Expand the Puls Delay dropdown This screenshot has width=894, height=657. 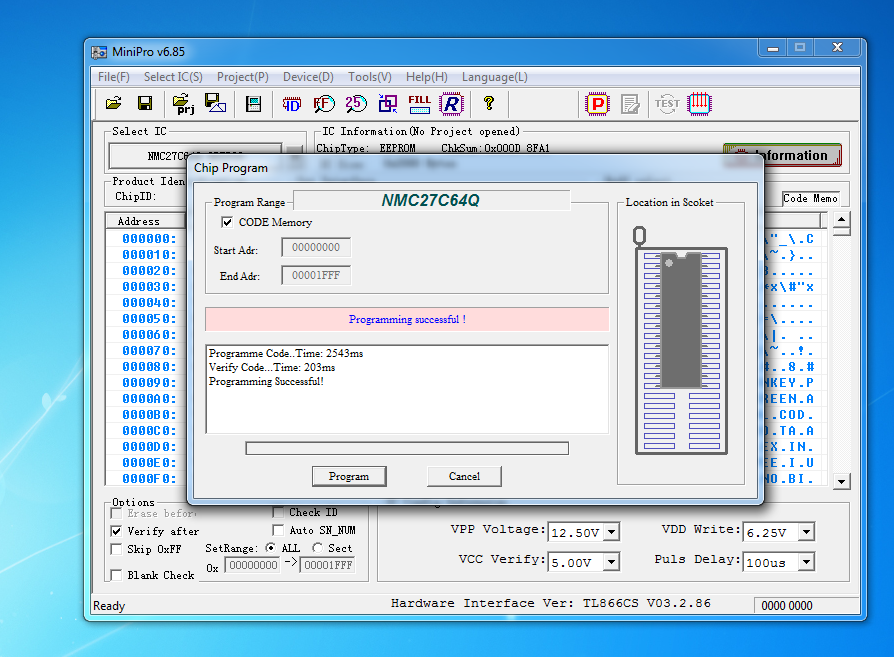(x=806, y=563)
